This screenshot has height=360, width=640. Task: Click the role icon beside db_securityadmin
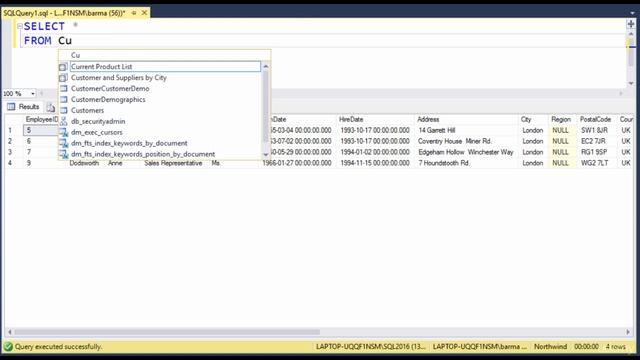[x=63, y=121]
